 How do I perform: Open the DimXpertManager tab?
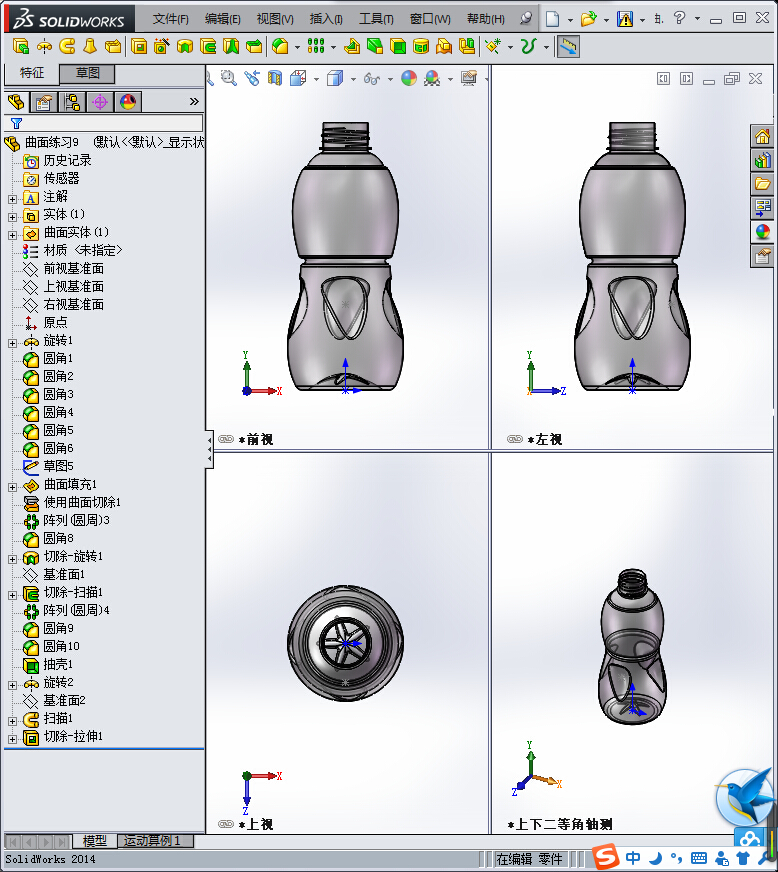point(100,102)
